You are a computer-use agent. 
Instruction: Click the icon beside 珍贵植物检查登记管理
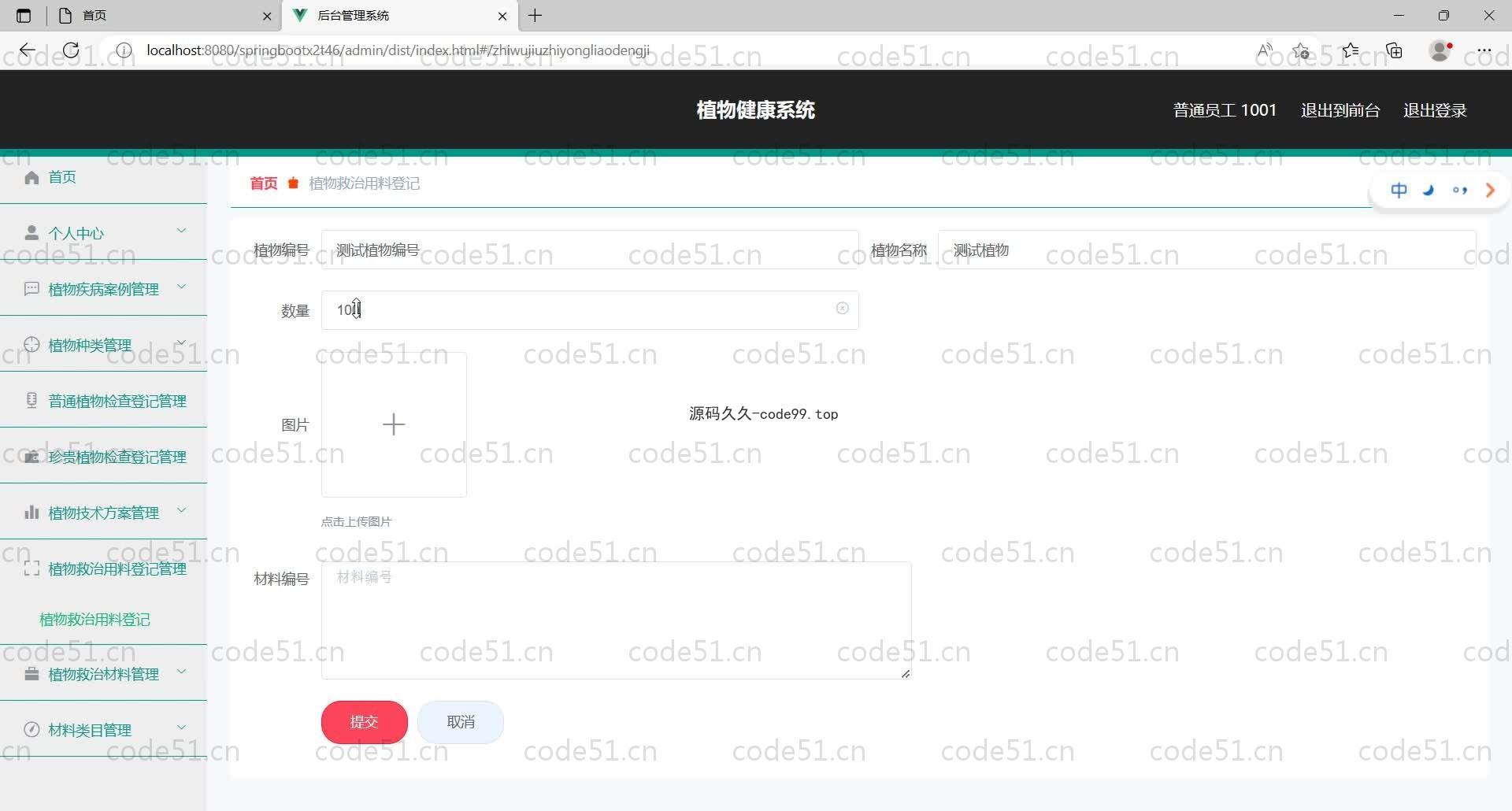tap(31, 457)
